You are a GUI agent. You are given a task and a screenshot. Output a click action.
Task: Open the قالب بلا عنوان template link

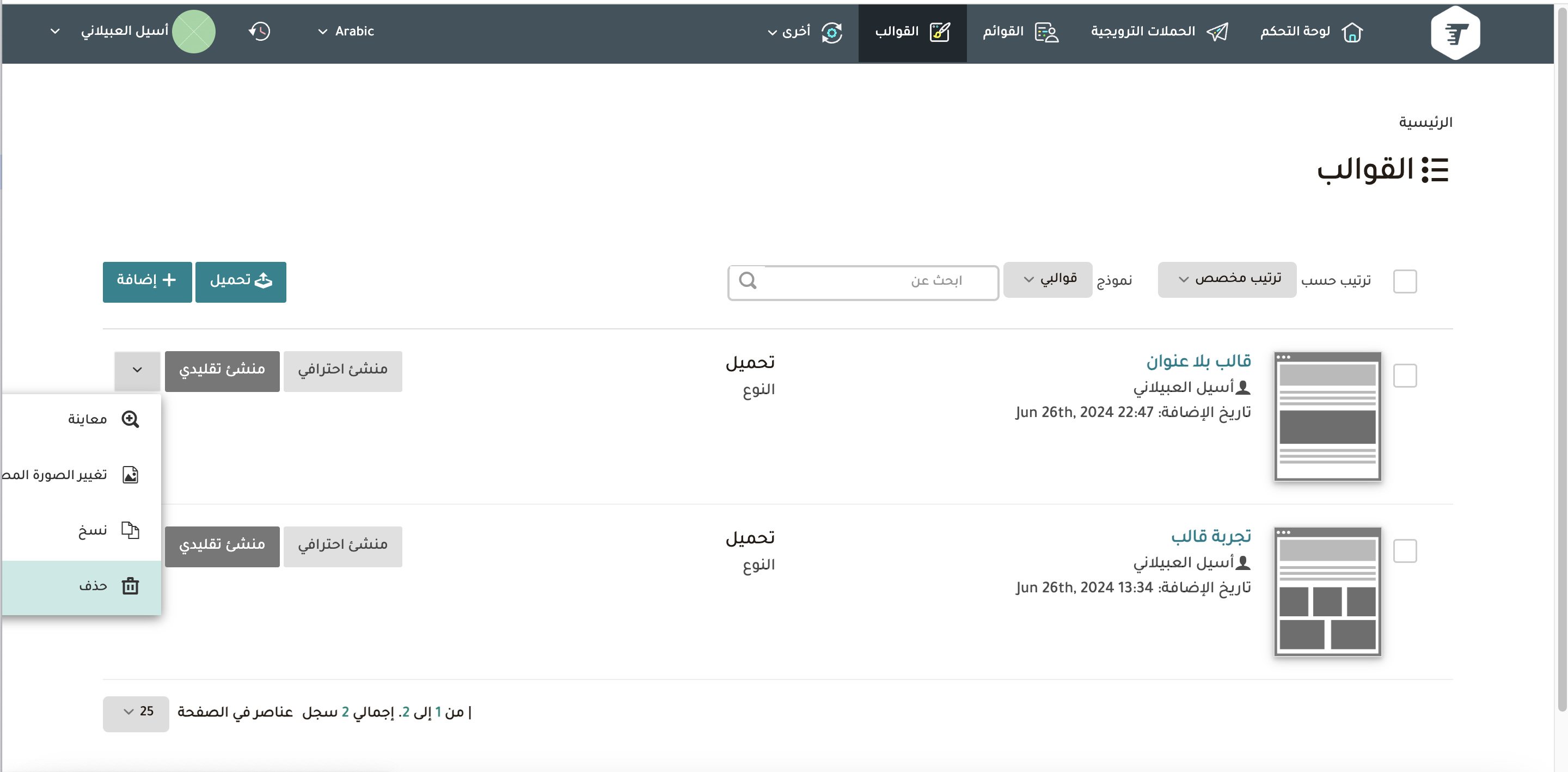(x=1198, y=362)
